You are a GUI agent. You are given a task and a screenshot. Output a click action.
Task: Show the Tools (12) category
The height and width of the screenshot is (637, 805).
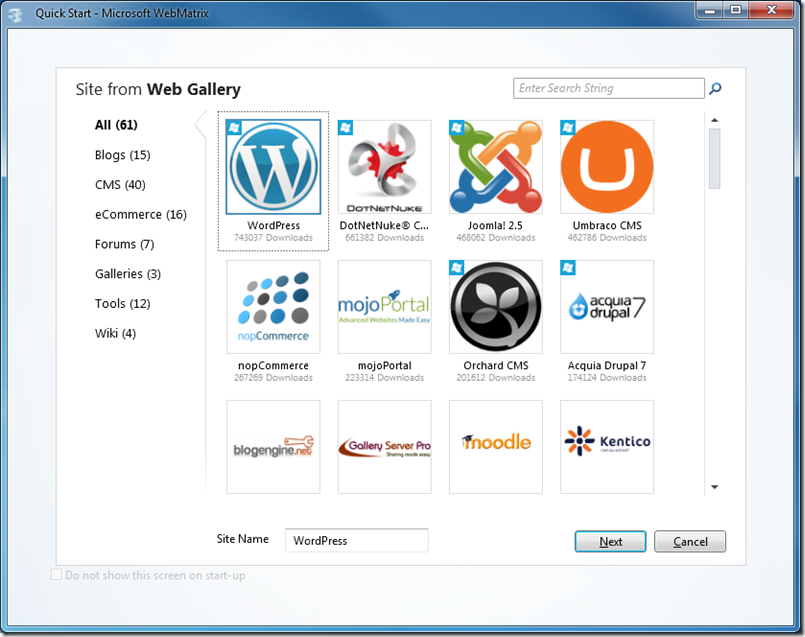[x=123, y=303]
